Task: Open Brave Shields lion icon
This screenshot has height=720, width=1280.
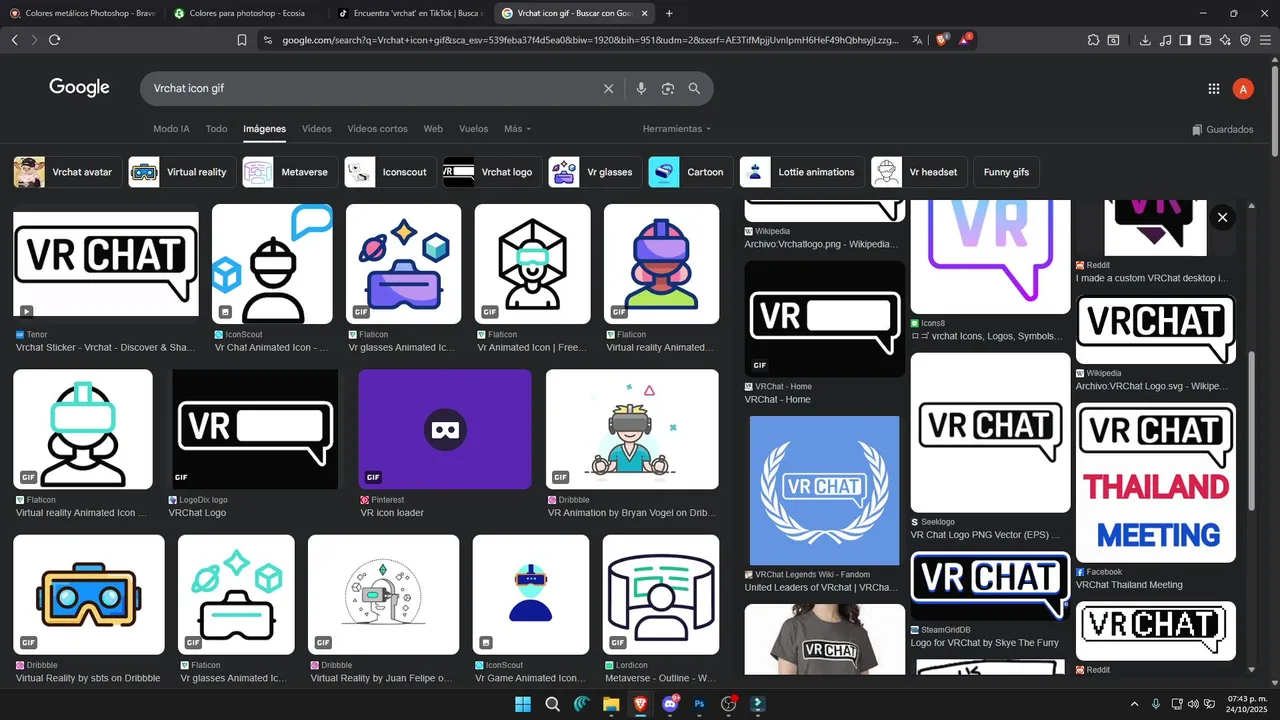Action: [x=942, y=40]
